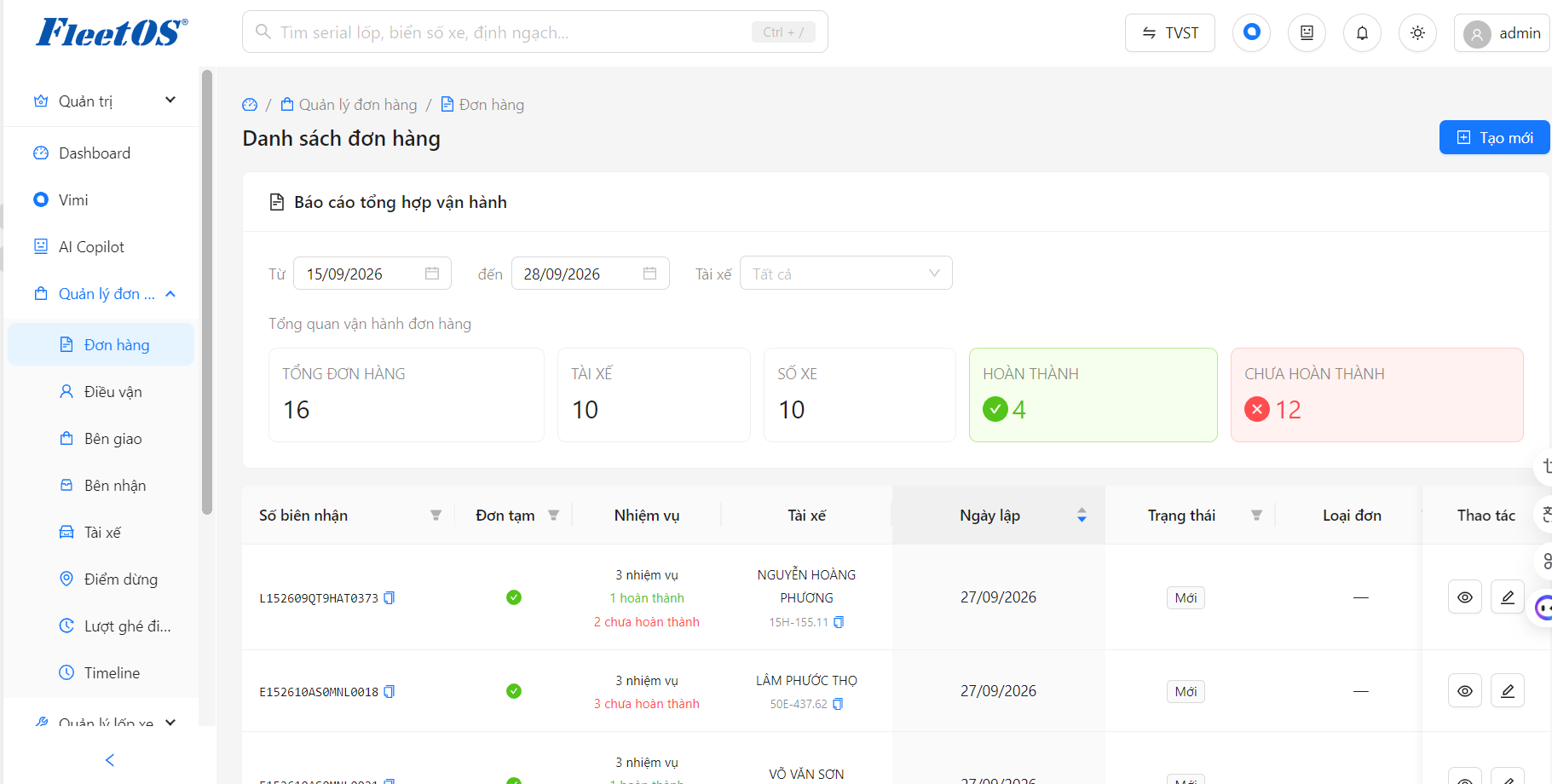The image size is (1552, 784).
Task: Filter the Số biên nhận column
Action: click(436, 516)
